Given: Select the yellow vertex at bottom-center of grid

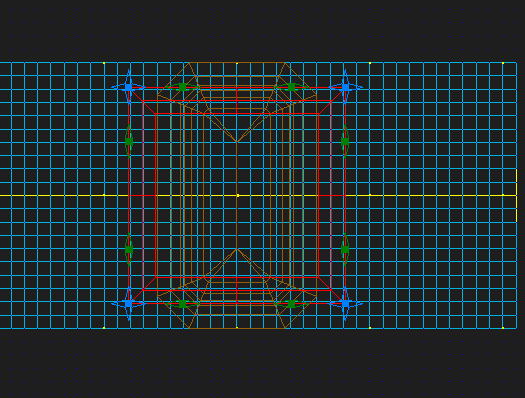Looking at the screenshot, I should tap(237, 328).
